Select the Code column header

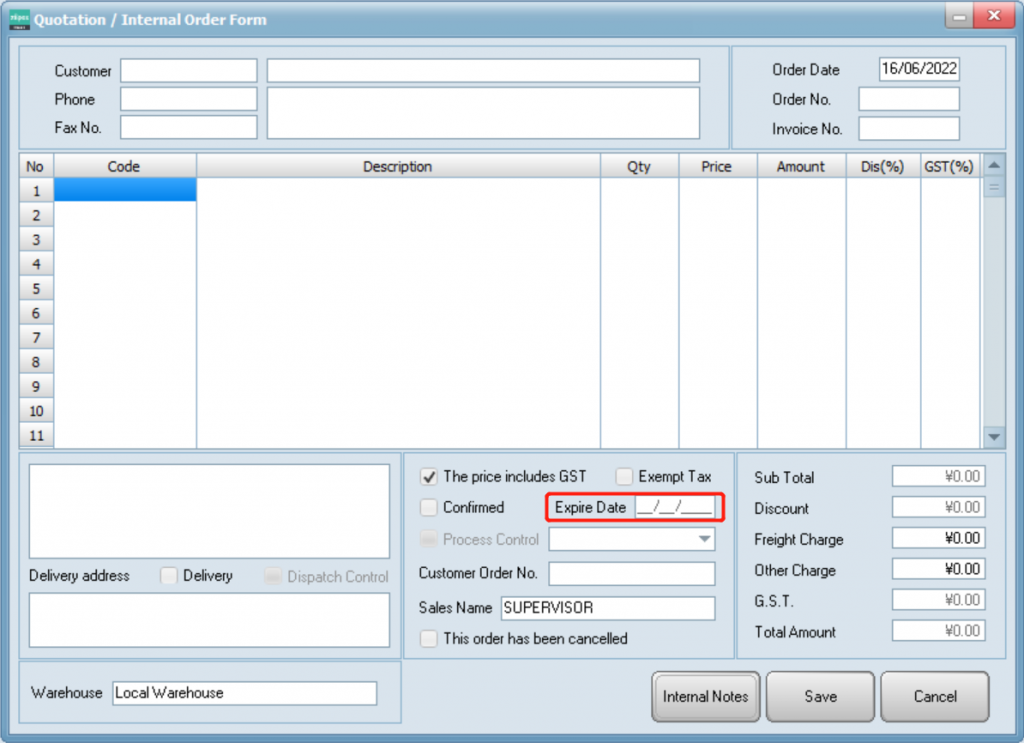124,167
